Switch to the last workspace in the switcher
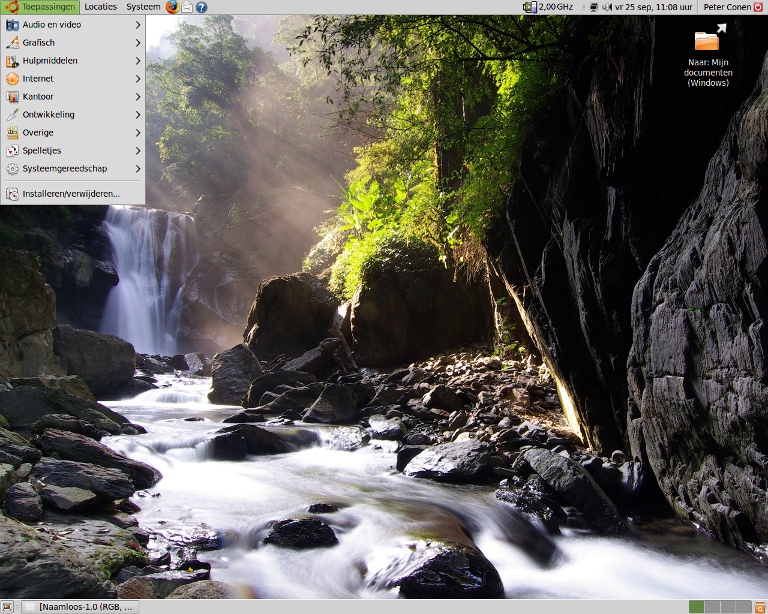The height and width of the screenshot is (614, 768). tap(744, 607)
